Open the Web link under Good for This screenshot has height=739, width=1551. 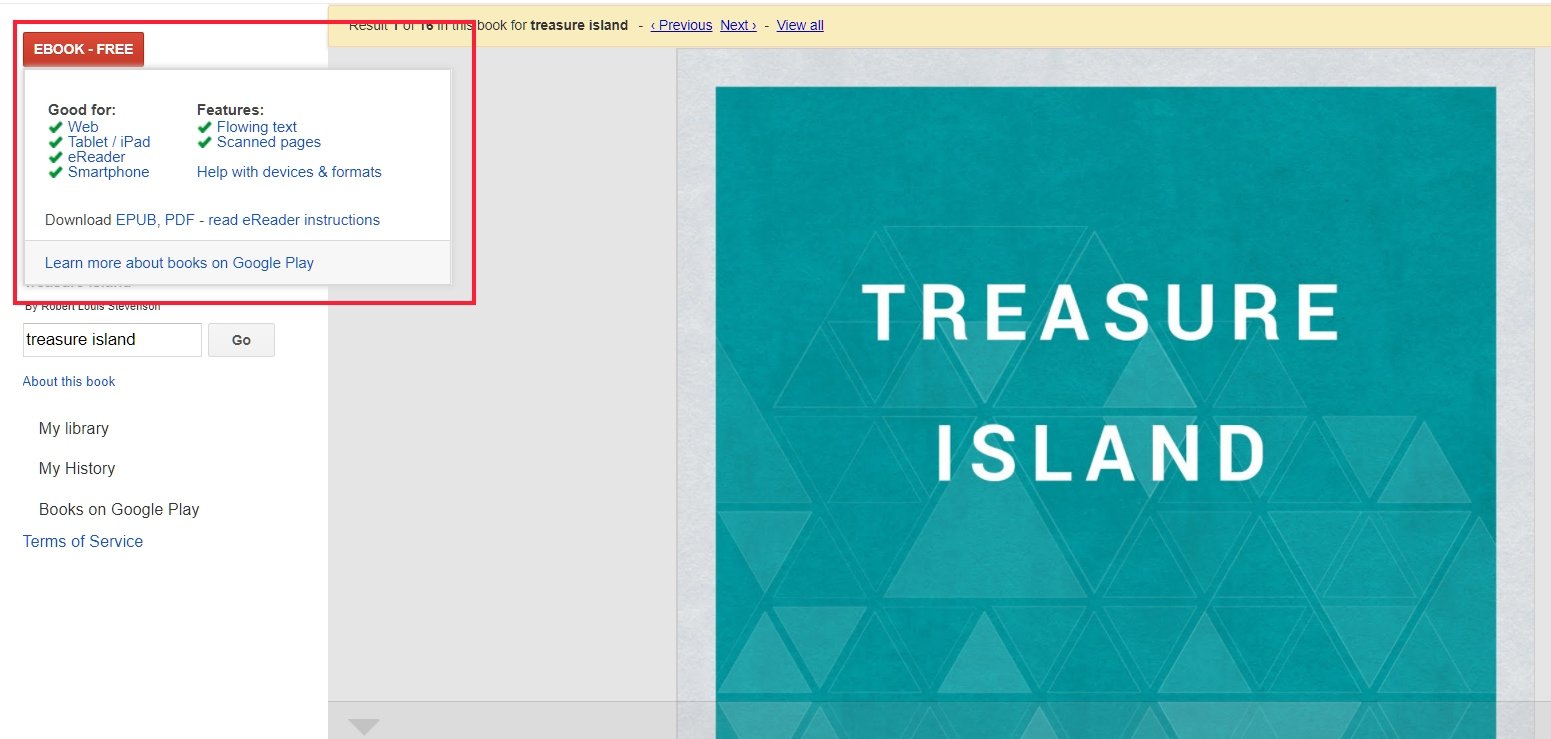pyautogui.click(x=83, y=127)
